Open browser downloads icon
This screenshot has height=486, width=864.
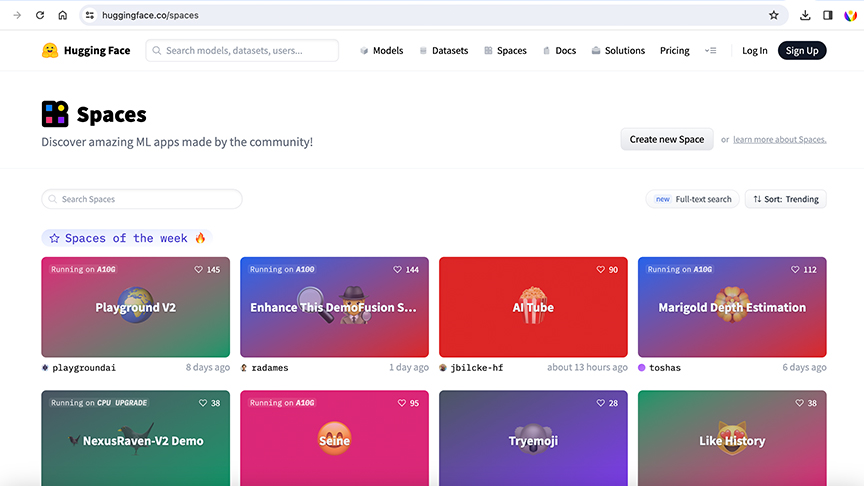[x=805, y=15]
